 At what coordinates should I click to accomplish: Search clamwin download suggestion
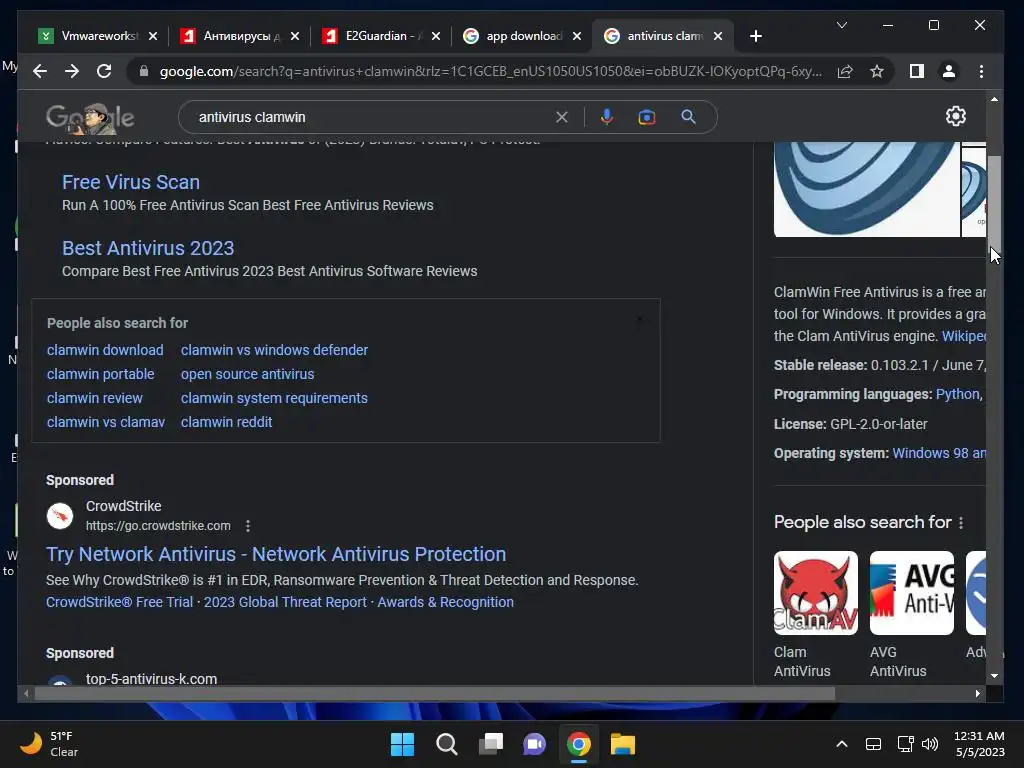point(105,350)
